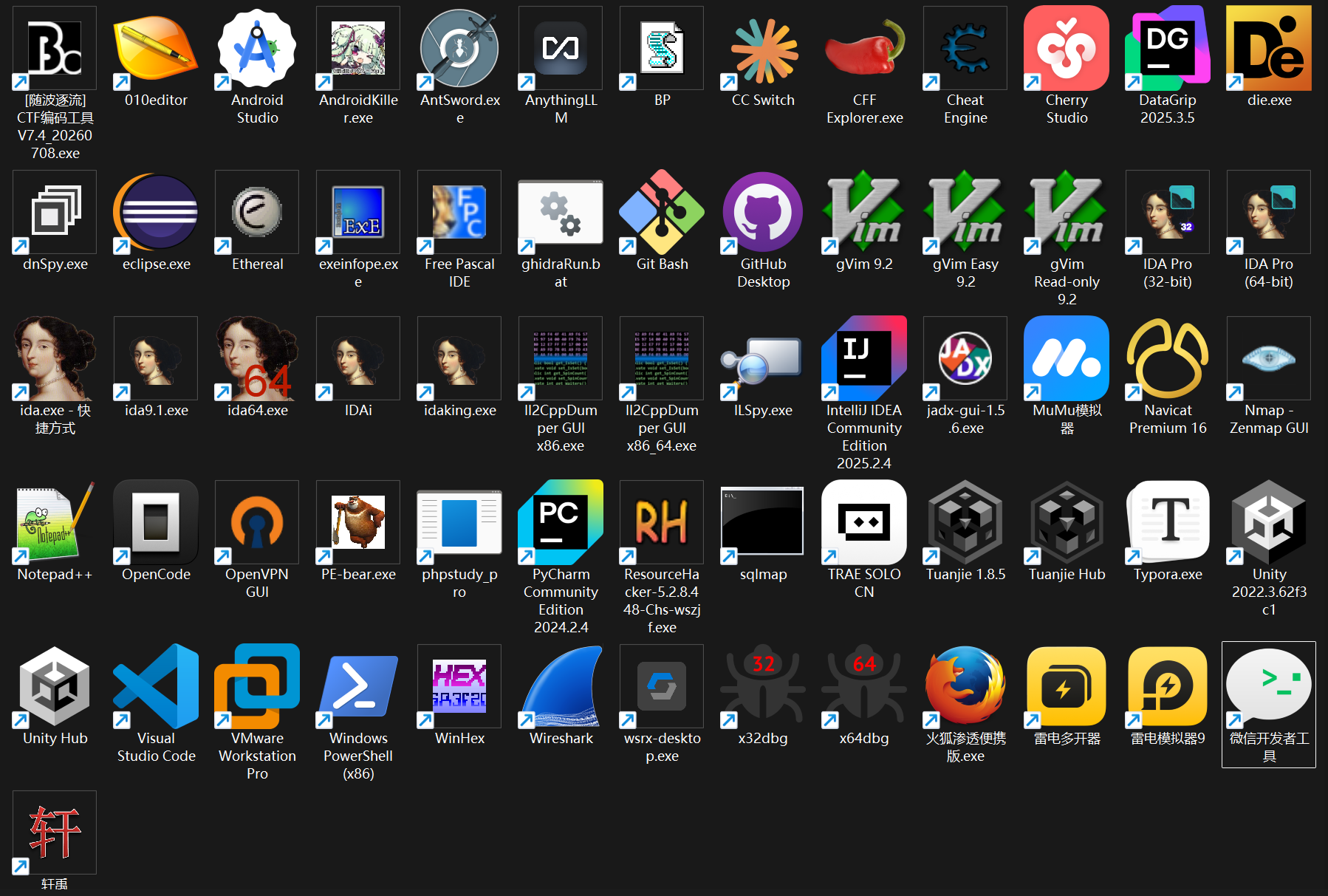Screen dimensions: 1328x896
Task: Launch Notepad++
Action: click(x=55, y=522)
